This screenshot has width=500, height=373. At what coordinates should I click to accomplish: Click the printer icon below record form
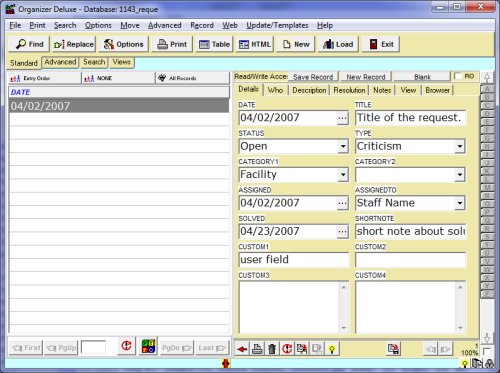(257, 349)
